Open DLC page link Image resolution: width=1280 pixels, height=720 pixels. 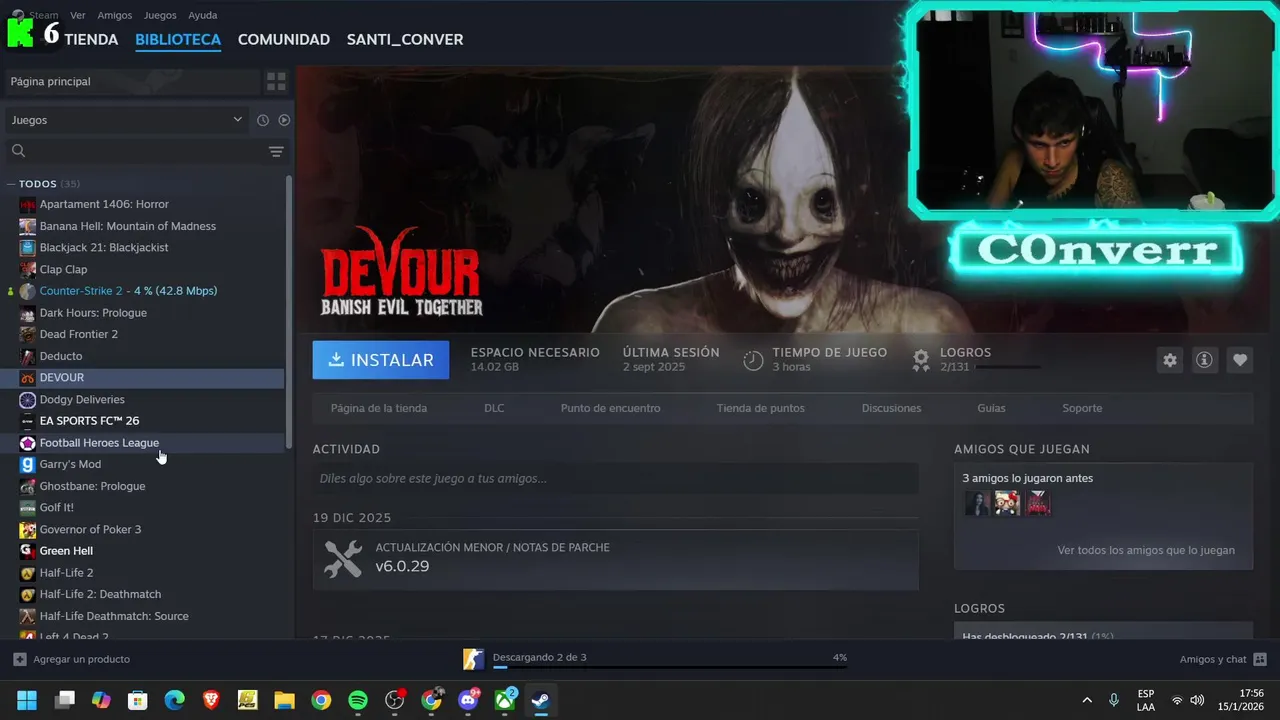coord(494,408)
